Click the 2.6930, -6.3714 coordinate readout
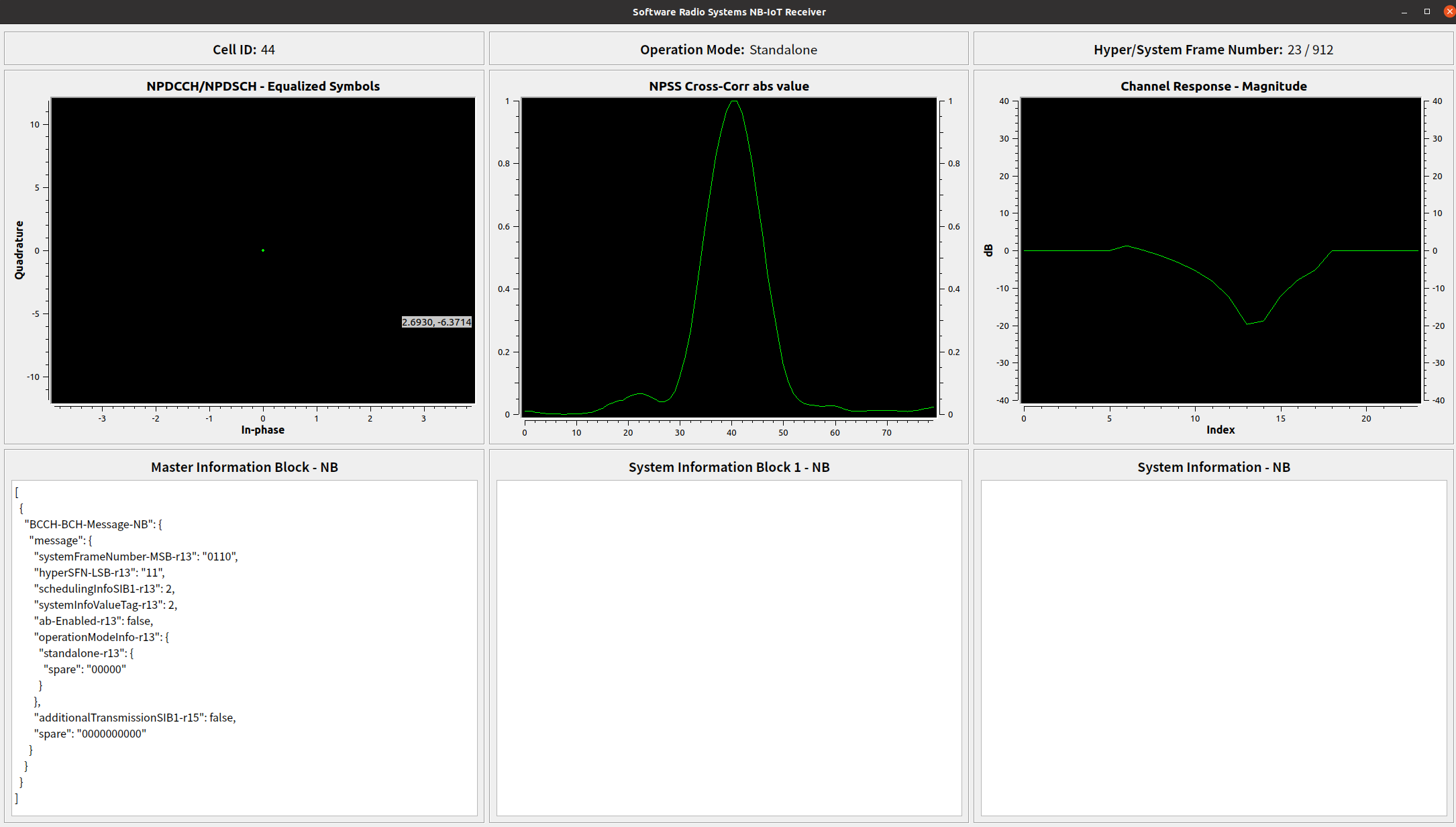1456x827 pixels. point(436,322)
